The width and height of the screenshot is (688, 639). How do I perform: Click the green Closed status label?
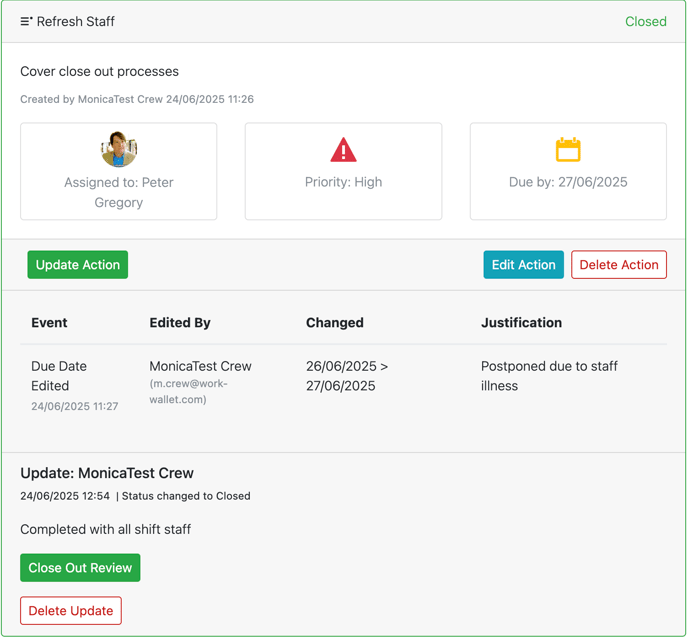(x=645, y=22)
